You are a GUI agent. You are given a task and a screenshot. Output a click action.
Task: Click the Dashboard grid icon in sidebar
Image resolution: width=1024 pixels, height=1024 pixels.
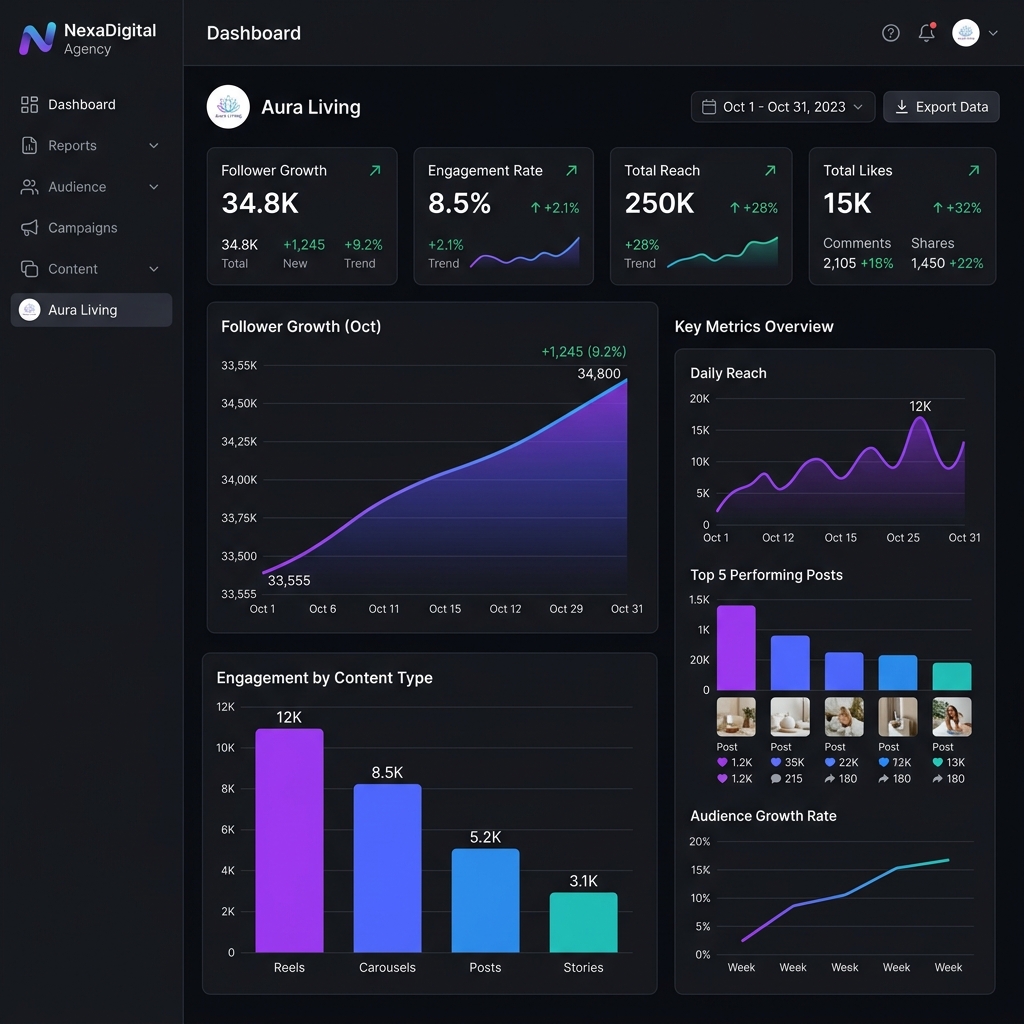click(29, 104)
